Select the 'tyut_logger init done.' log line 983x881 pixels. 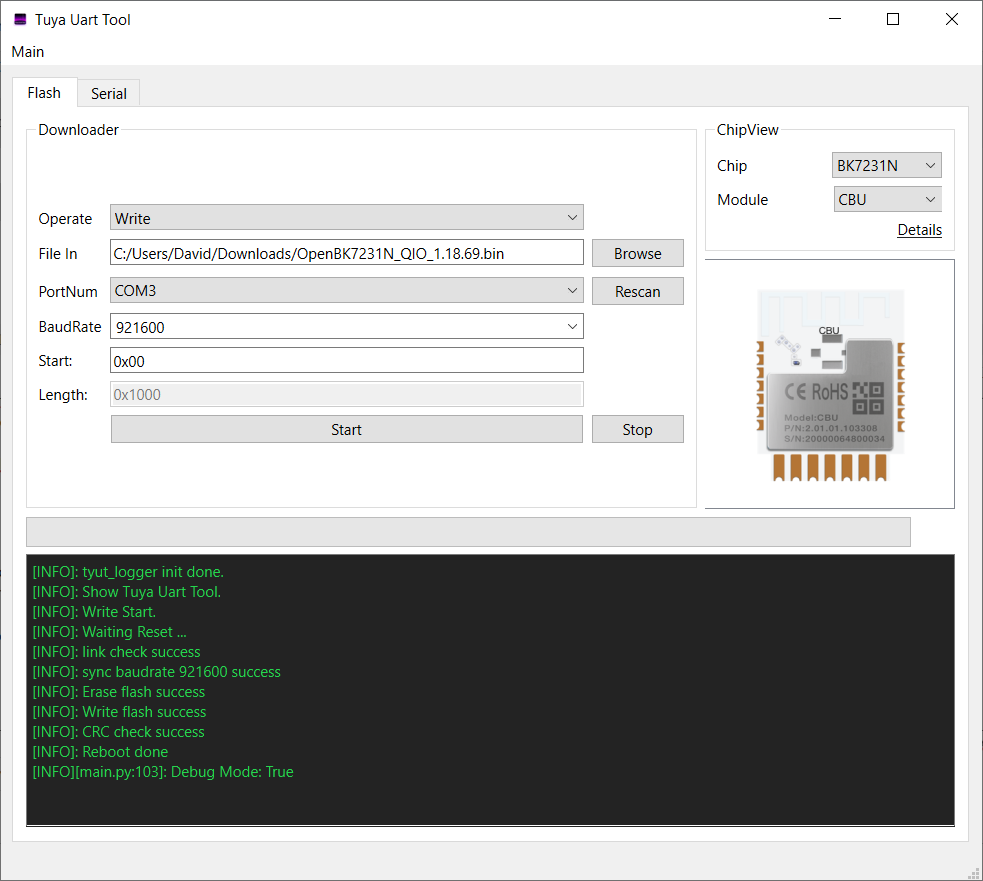click(x=128, y=571)
